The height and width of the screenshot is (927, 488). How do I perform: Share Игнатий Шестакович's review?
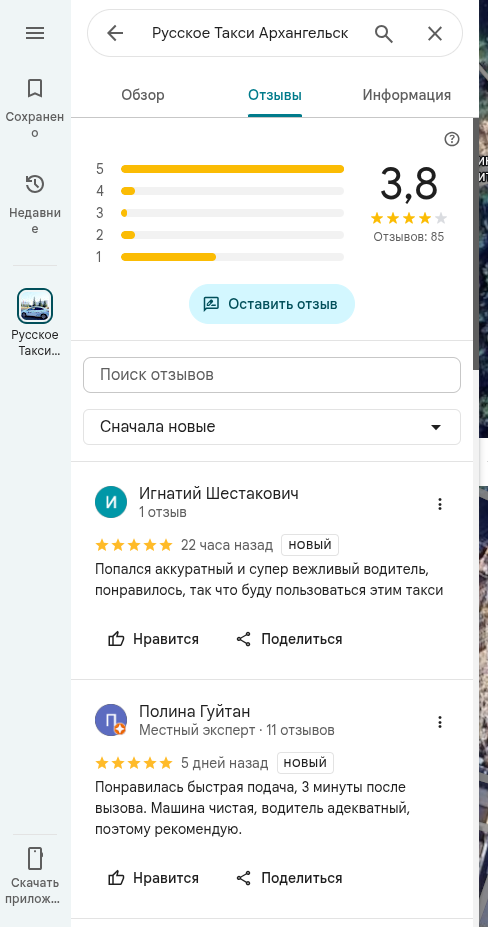coord(289,639)
